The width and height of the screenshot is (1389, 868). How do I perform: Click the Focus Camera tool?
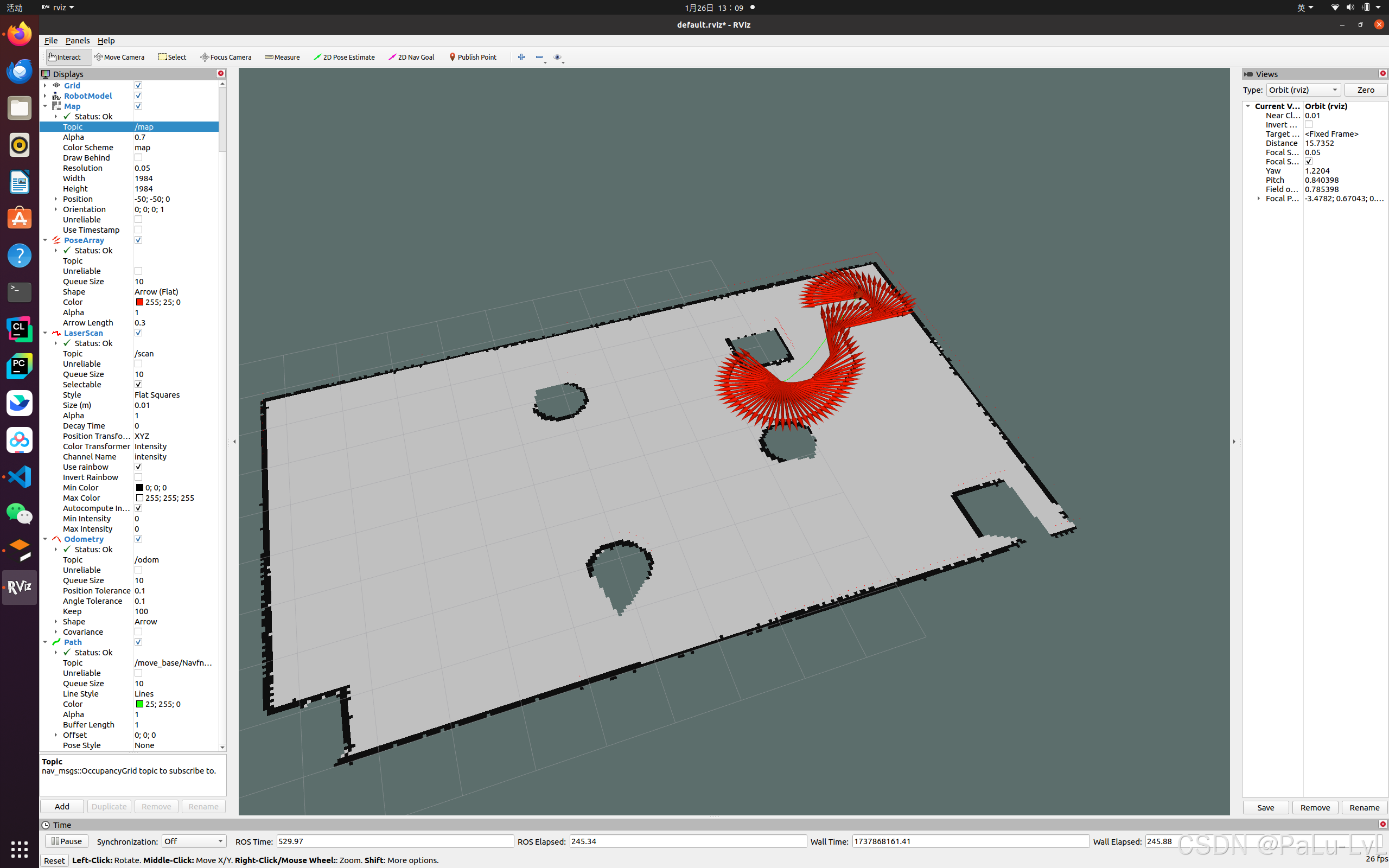[x=226, y=57]
